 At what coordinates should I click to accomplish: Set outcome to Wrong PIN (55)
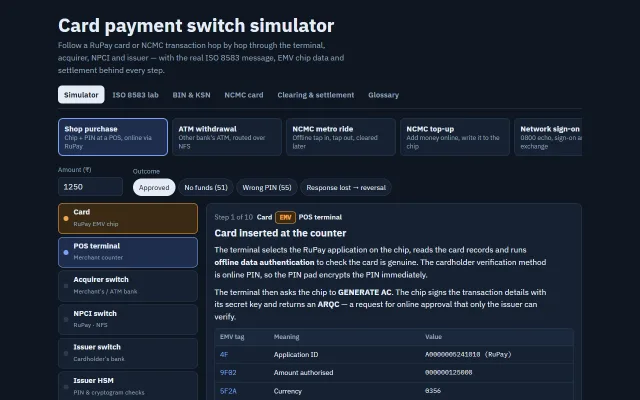[x=267, y=187]
